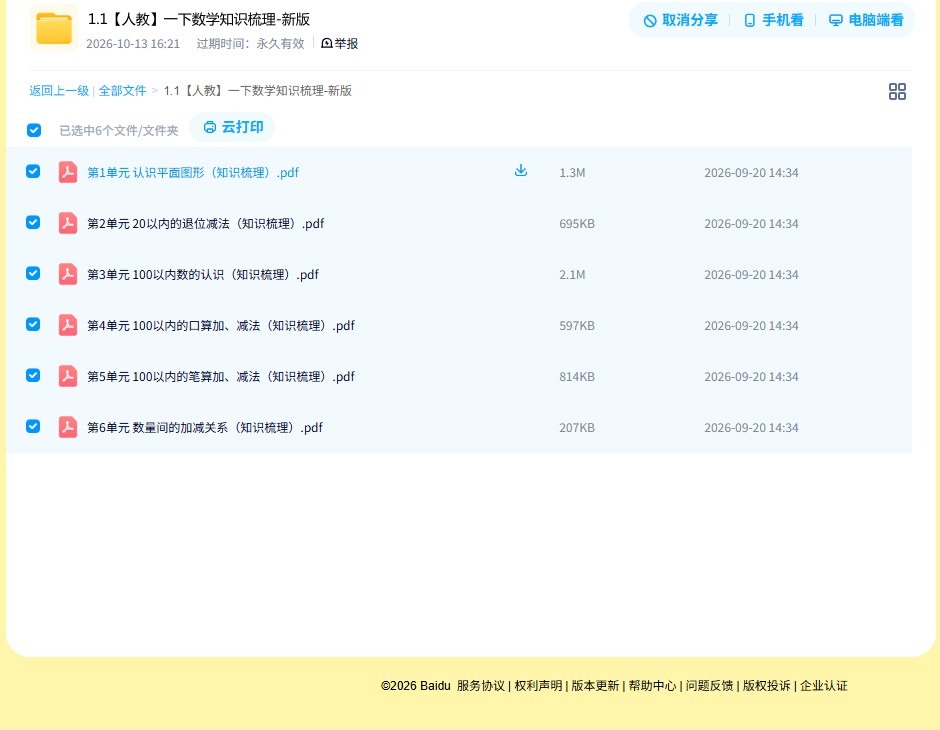Open file 第4单元 100以内的口算加、减法.pdf
940x730 pixels.
pos(221,325)
